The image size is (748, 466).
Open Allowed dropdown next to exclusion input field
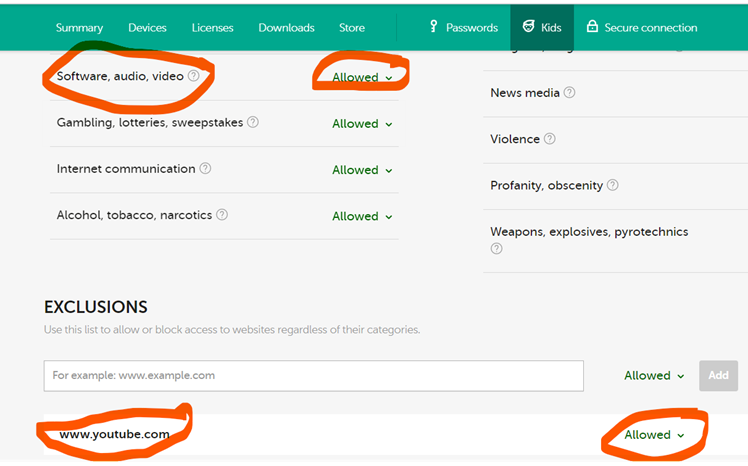click(x=654, y=376)
